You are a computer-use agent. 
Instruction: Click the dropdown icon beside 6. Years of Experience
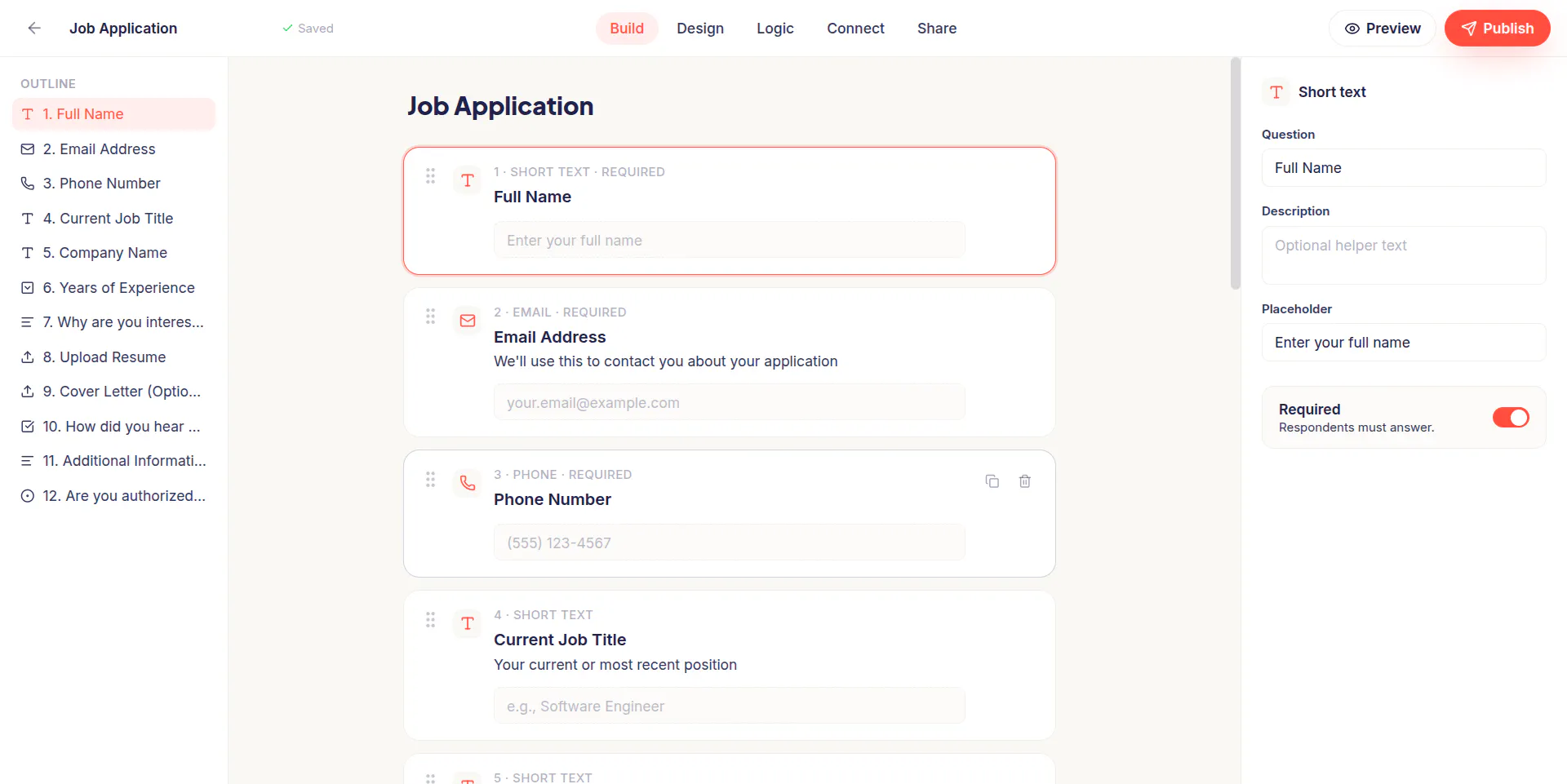(28, 288)
